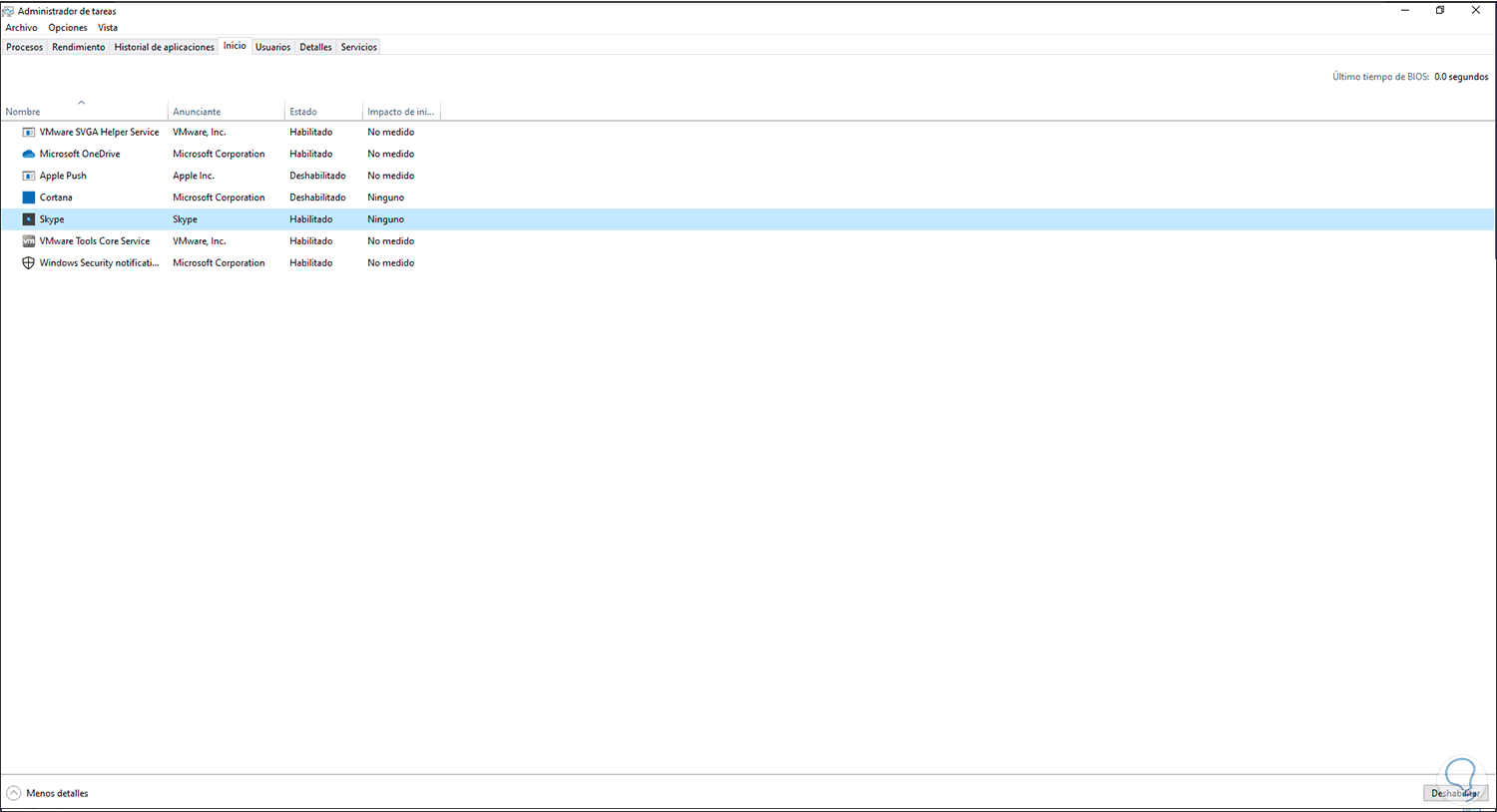1497x812 pixels.
Task: Sort by the Estado column header
Action: [323, 111]
